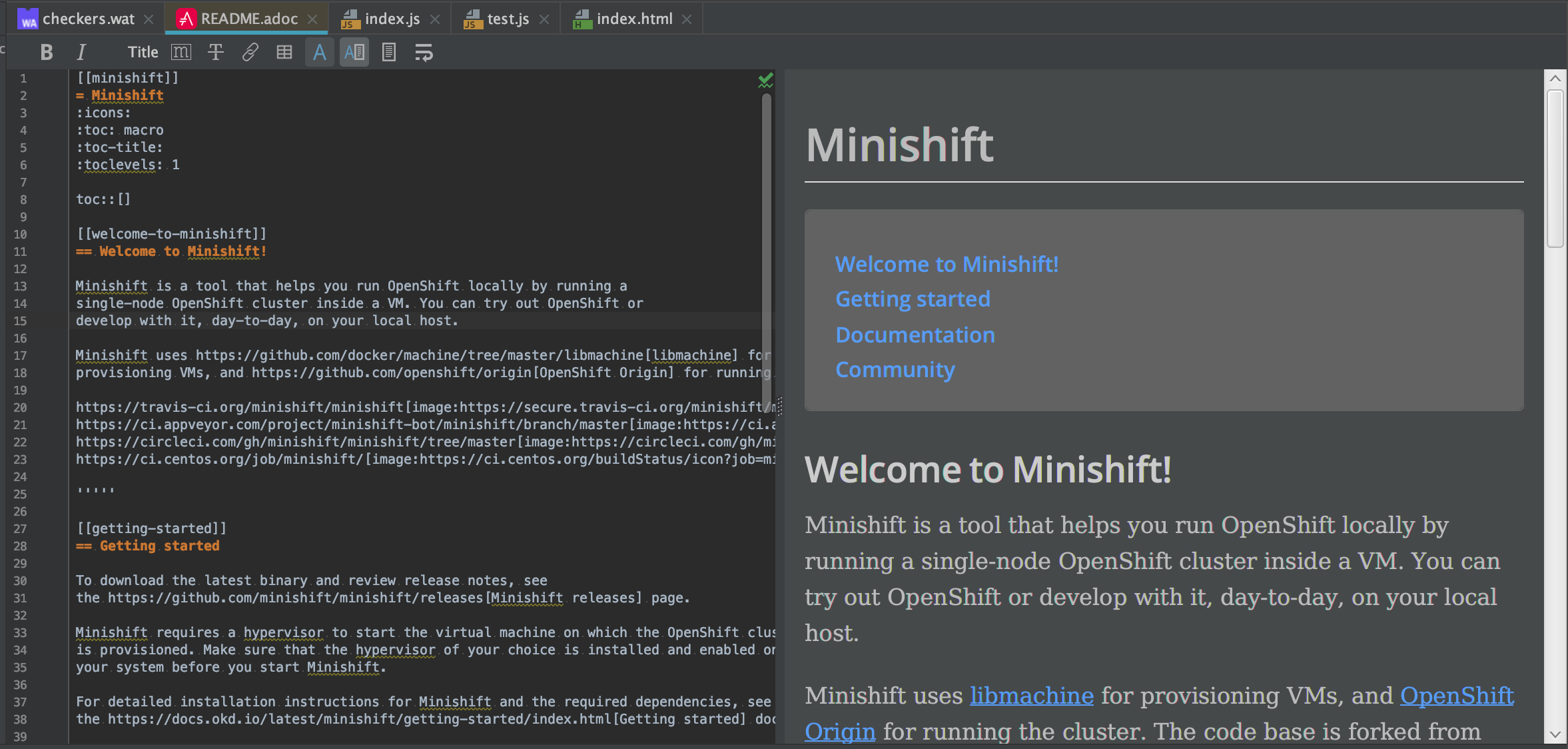The image size is (1568, 749).
Task: Click the index.html file type icon
Action: point(582,19)
